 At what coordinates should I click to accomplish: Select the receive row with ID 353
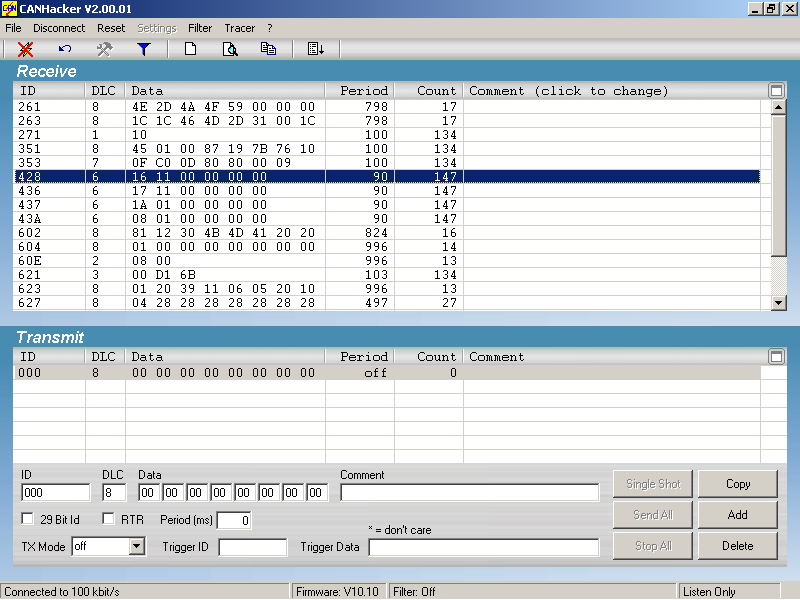click(387, 163)
